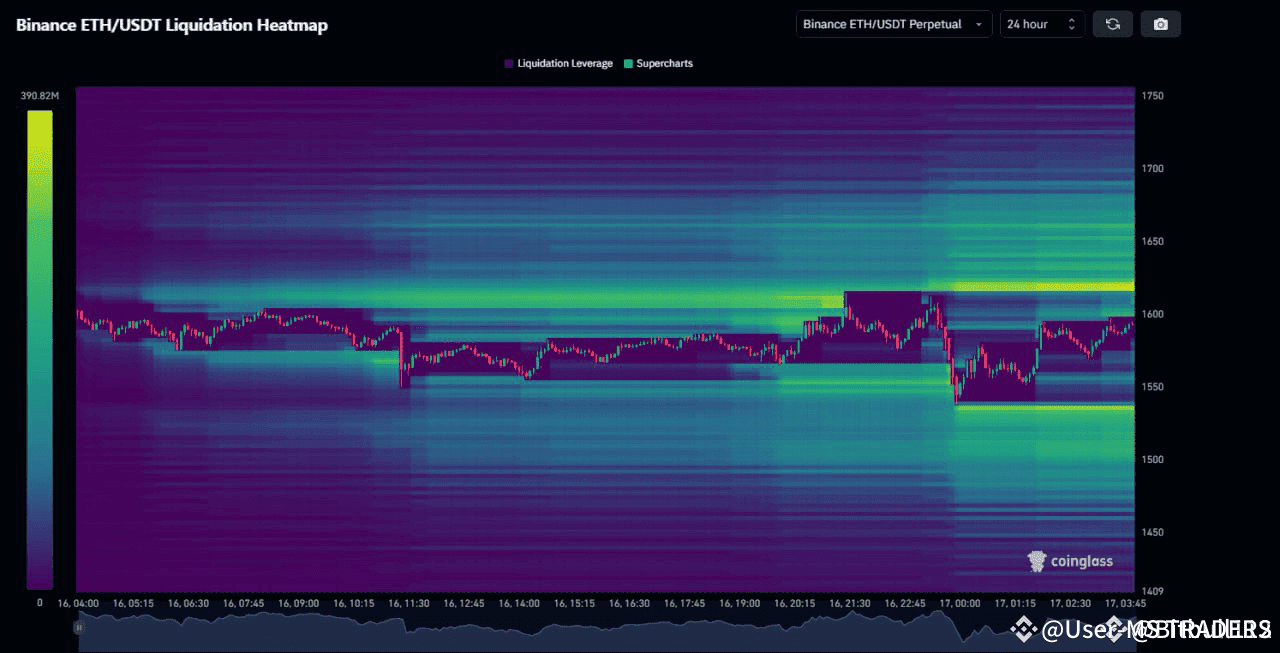Click the 17, 03:45 time axis label
Screen dimensions: 1280x653
(1125, 604)
